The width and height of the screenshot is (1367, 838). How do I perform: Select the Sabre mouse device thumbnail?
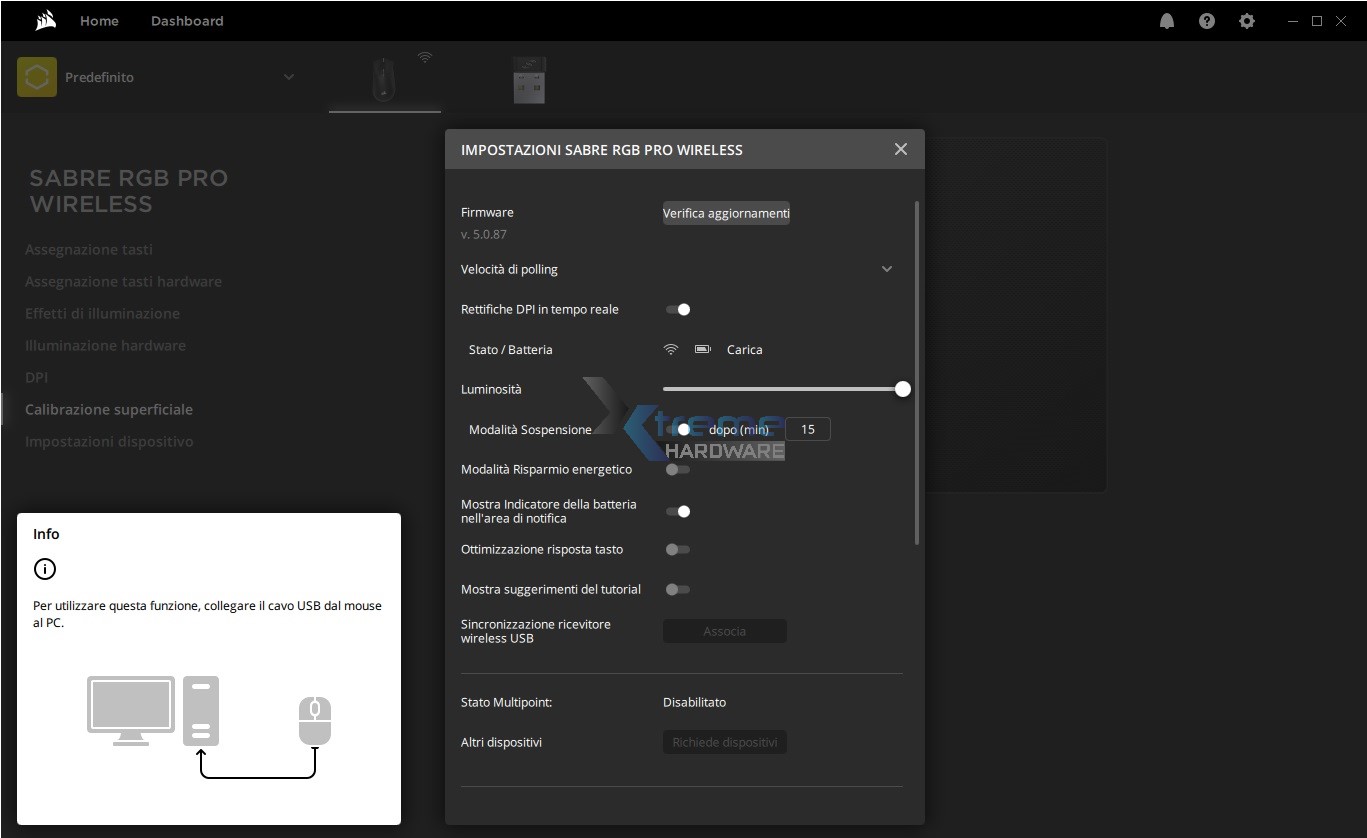pos(384,79)
